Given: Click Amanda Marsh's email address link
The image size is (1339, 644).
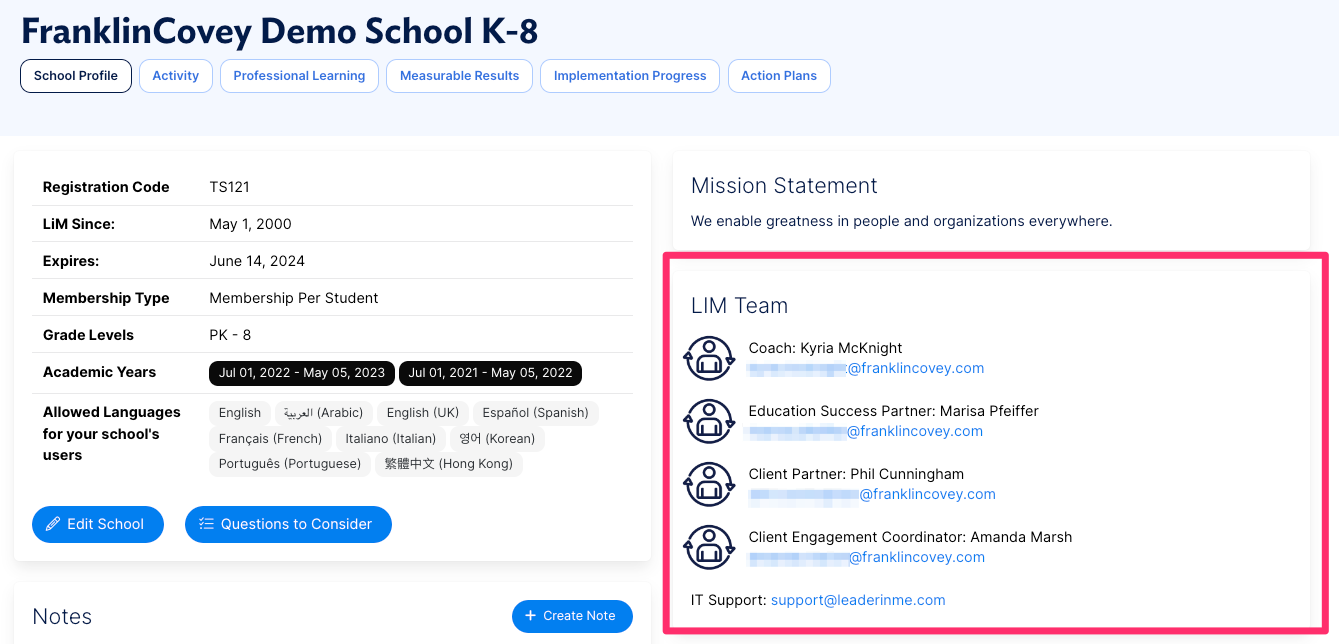Looking at the screenshot, I should tap(866, 557).
